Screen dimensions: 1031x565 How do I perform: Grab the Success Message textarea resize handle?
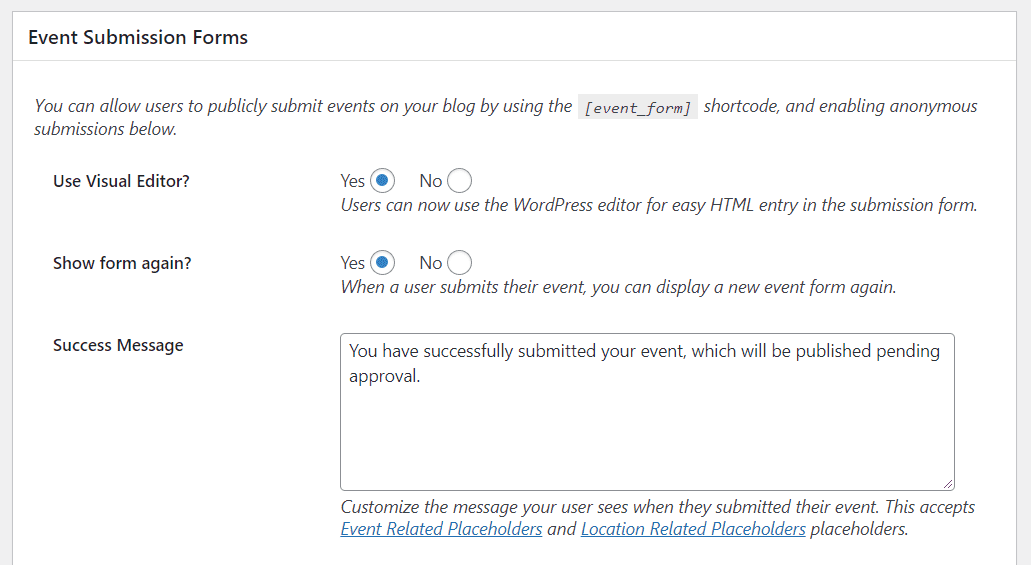pos(947,483)
